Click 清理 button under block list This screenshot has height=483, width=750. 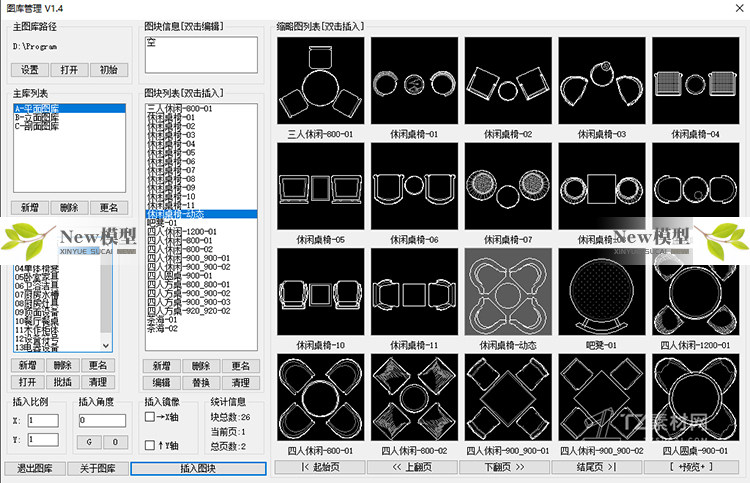point(241,383)
